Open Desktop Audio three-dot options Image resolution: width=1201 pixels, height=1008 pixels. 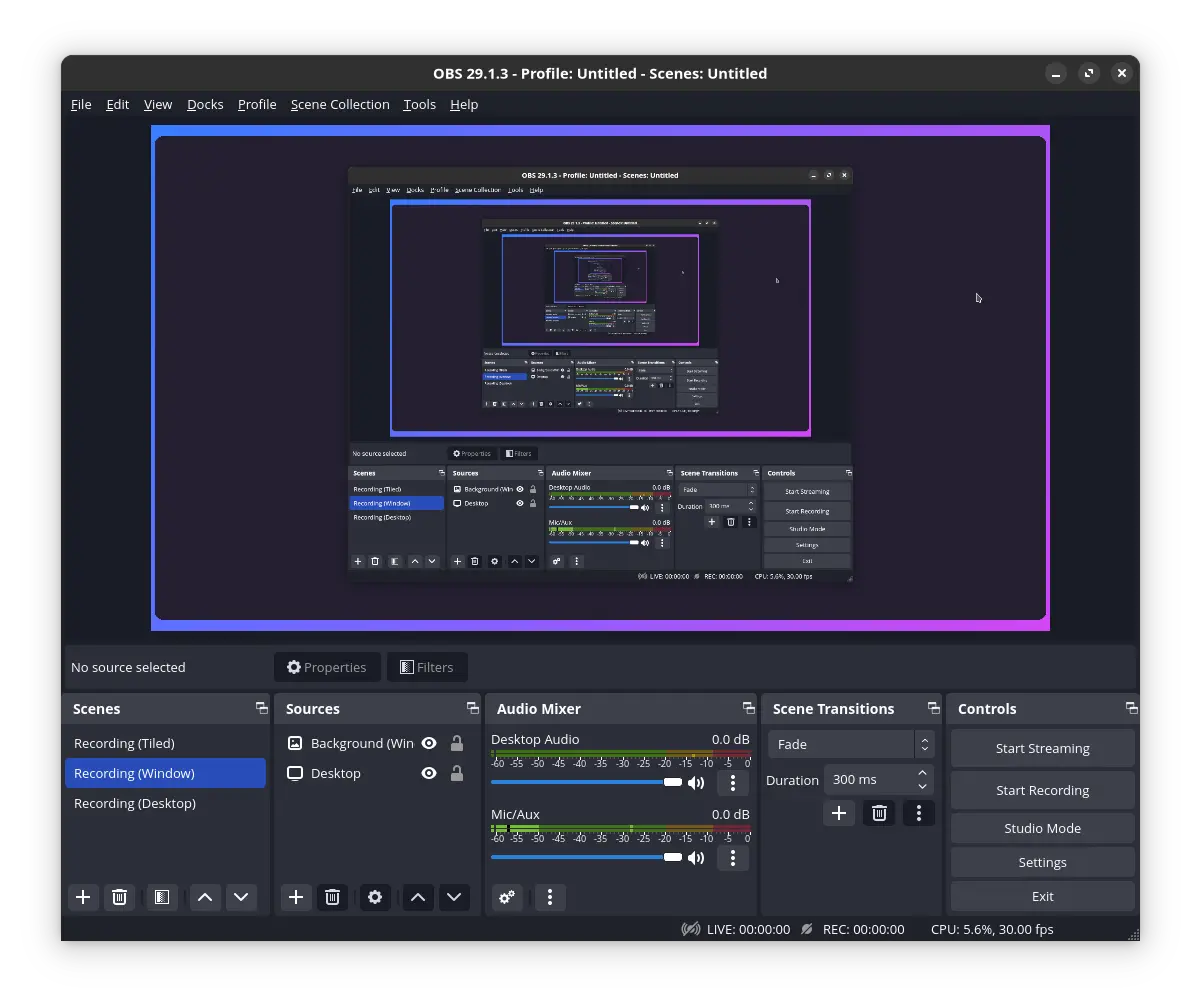(733, 783)
